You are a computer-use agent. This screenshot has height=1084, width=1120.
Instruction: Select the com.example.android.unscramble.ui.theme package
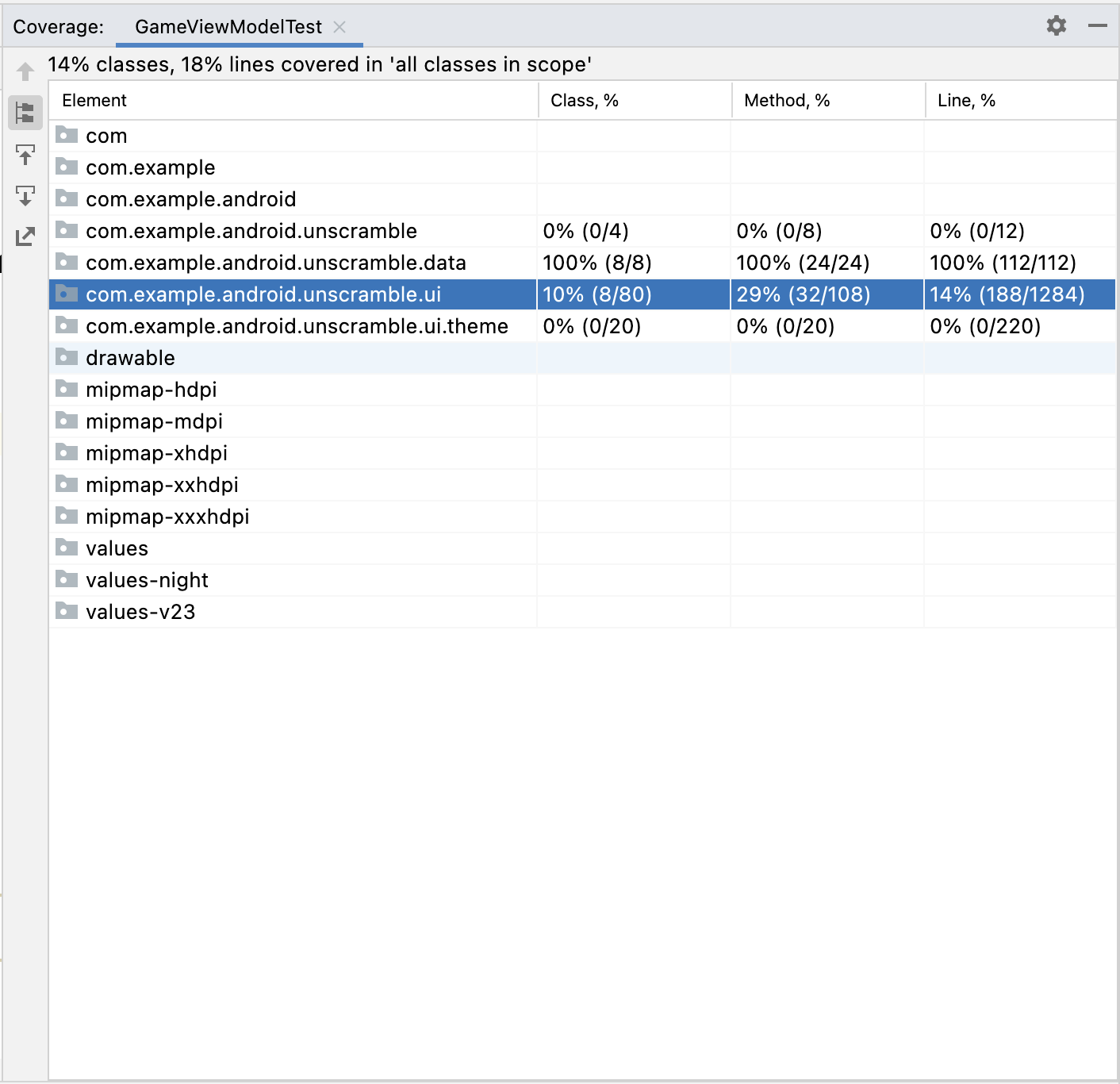pyautogui.click(x=297, y=326)
